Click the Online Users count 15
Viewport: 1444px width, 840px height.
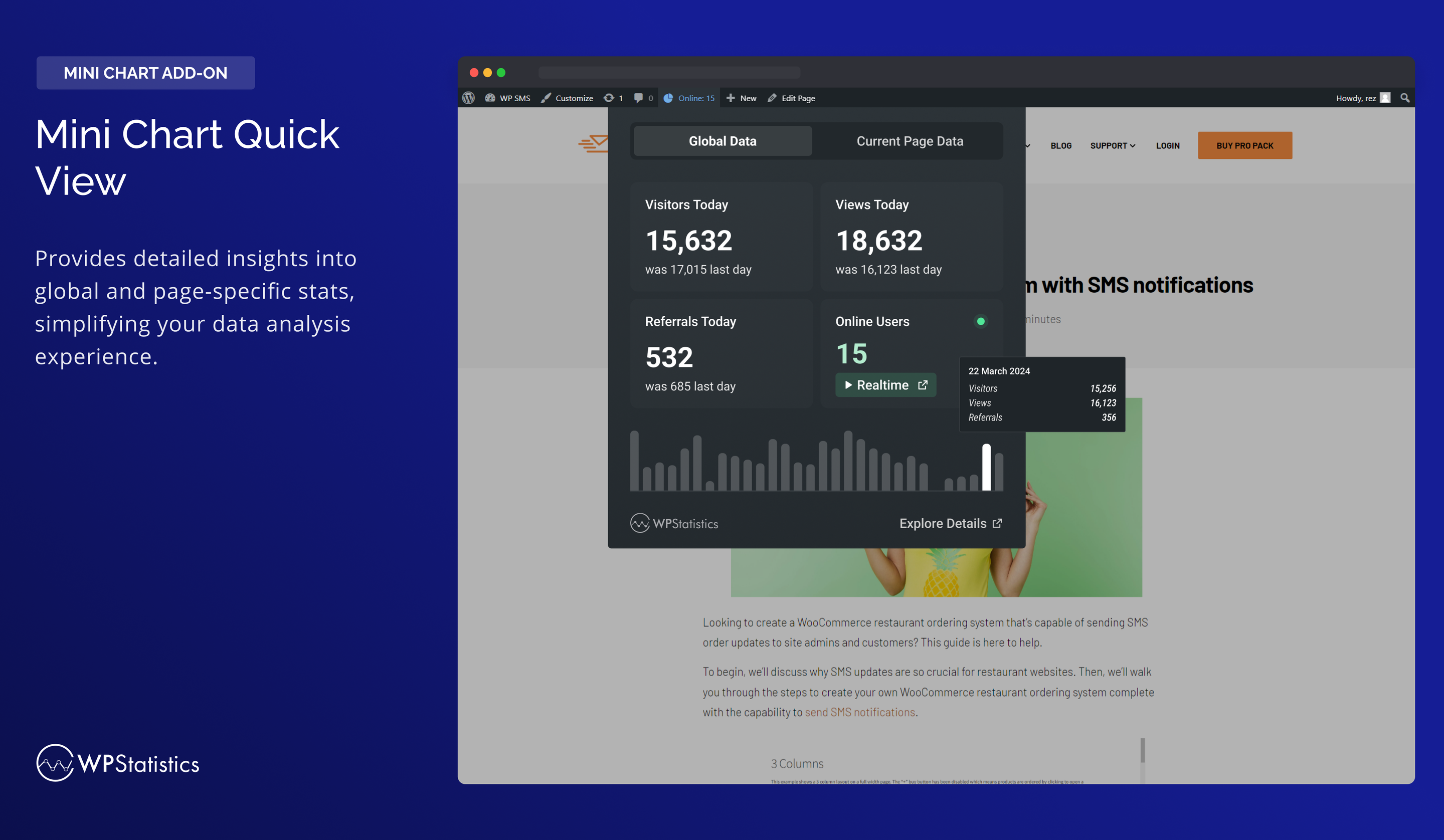coord(851,353)
